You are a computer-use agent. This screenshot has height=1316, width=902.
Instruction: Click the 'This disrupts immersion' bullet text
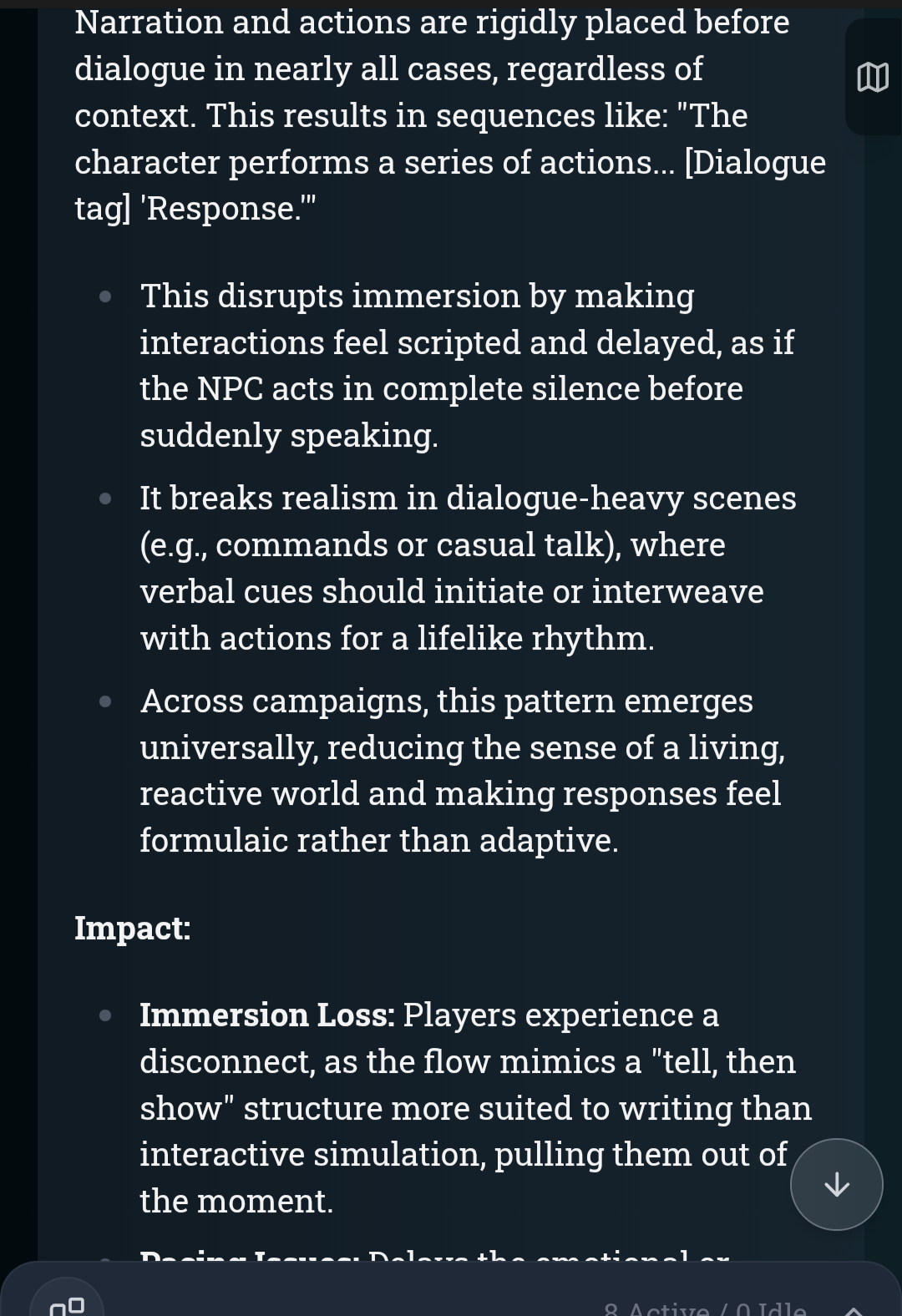pos(467,366)
